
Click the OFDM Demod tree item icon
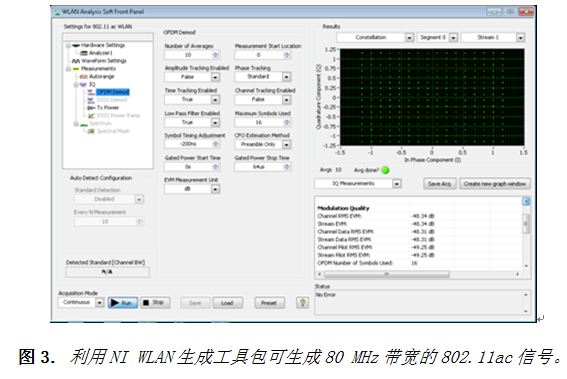tap(91, 92)
